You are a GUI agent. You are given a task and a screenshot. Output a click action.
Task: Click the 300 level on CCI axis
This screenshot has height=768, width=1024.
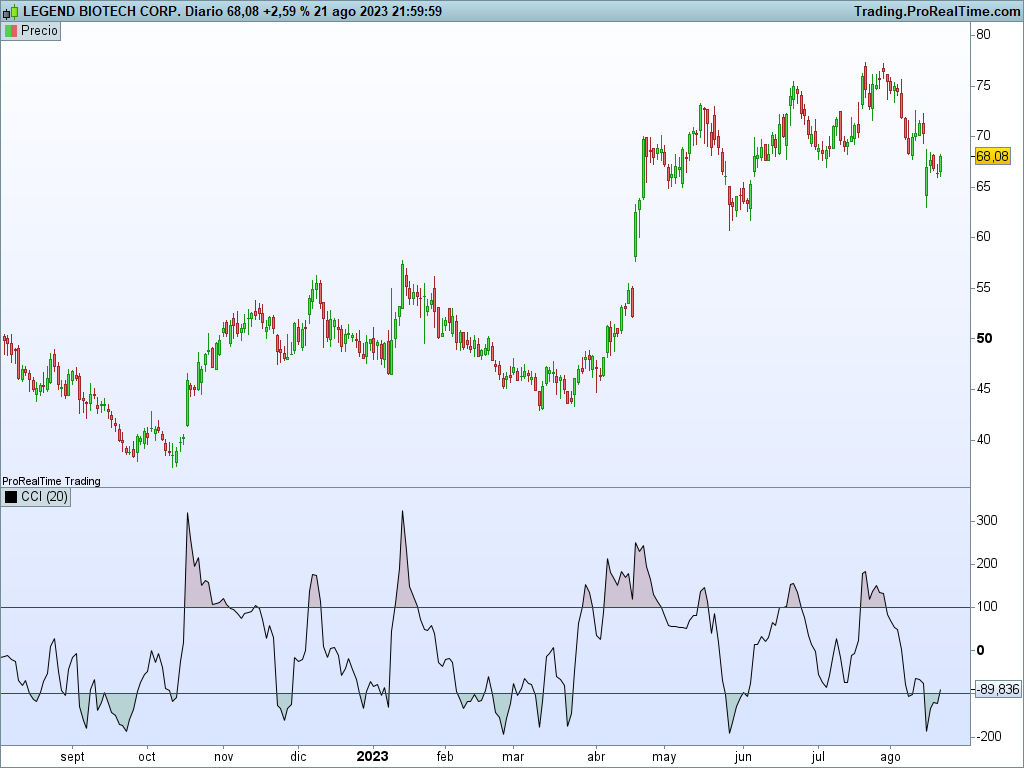coord(987,520)
